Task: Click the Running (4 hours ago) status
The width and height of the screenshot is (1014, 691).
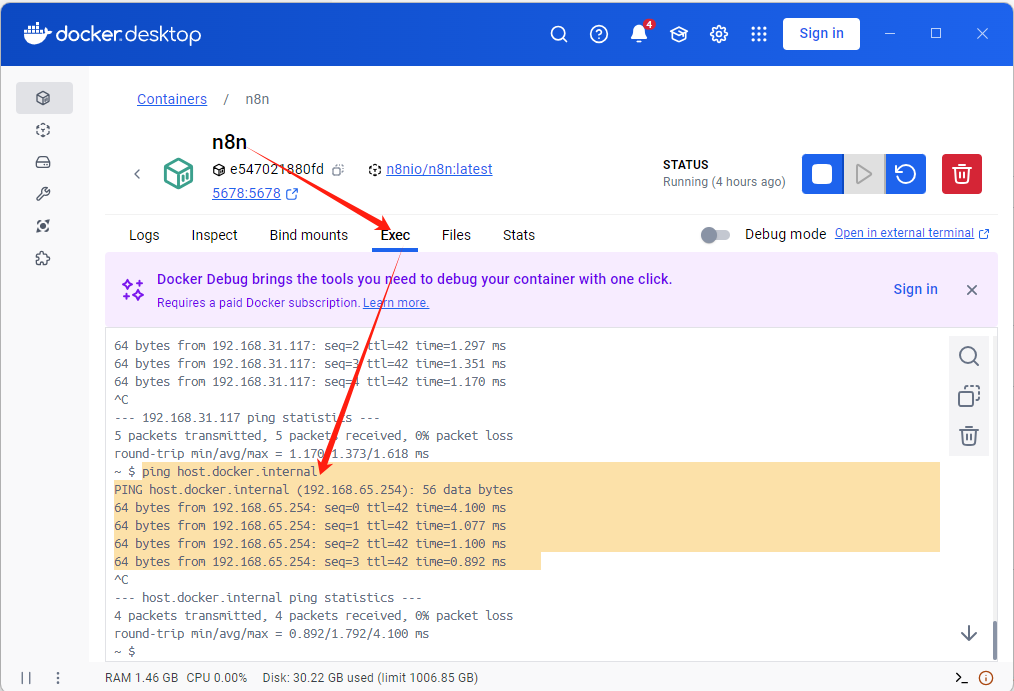Action: click(724, 182)
